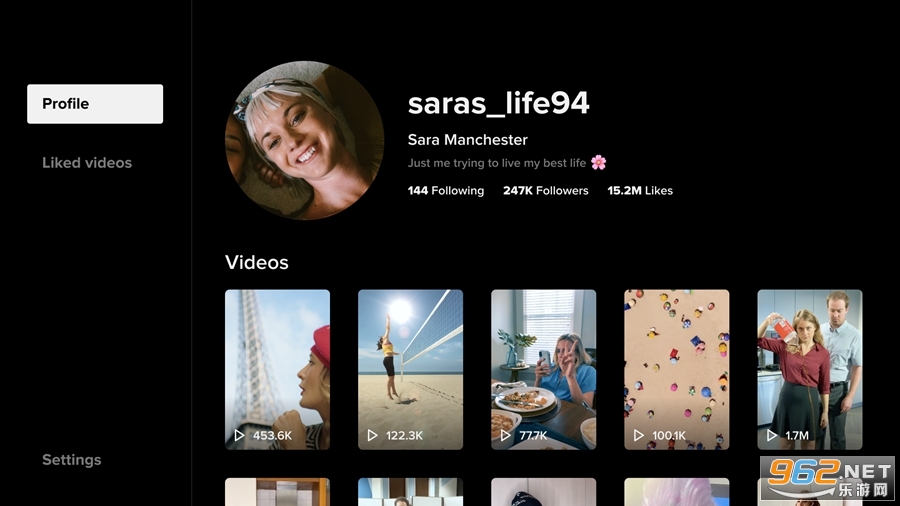Open the beach volleyball video thumbnail

(410, 369)
